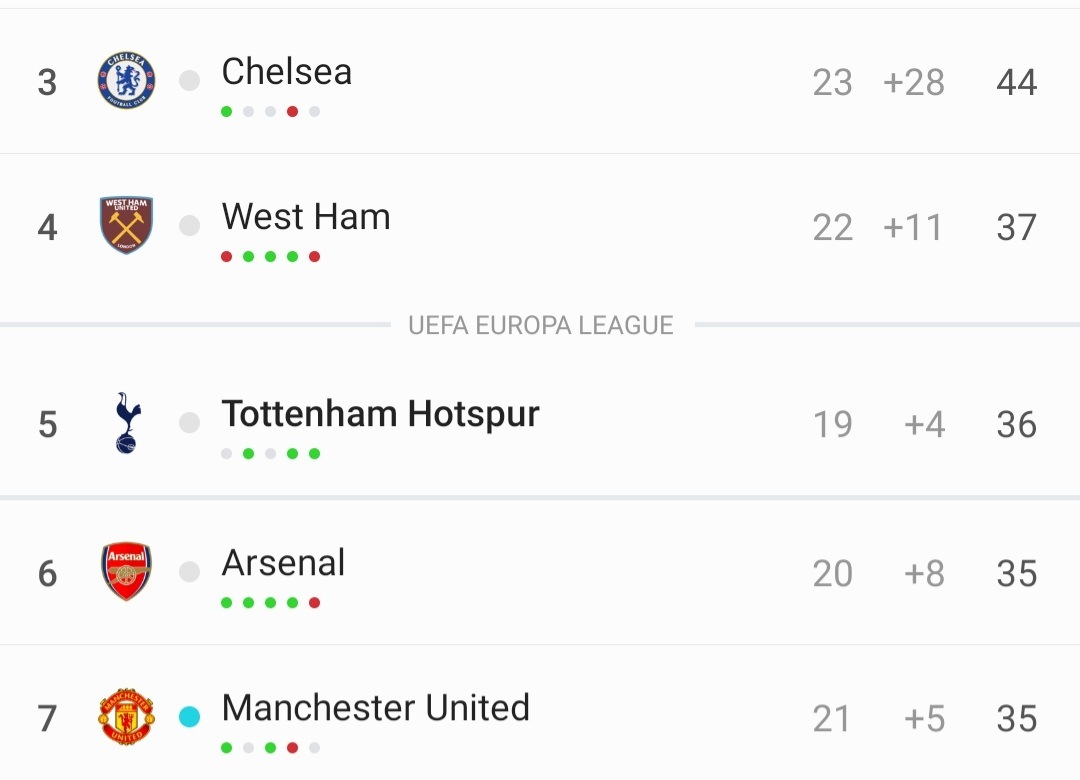Tap the Arsenal cannon badge
1080x780 pixels.
[x=126, y=571]
